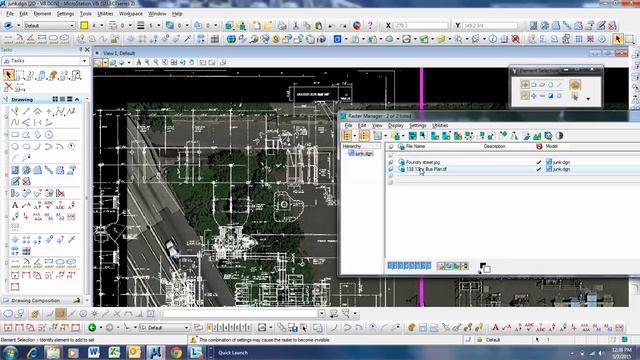Click the X coordinate input field

[x=421, y=26]
